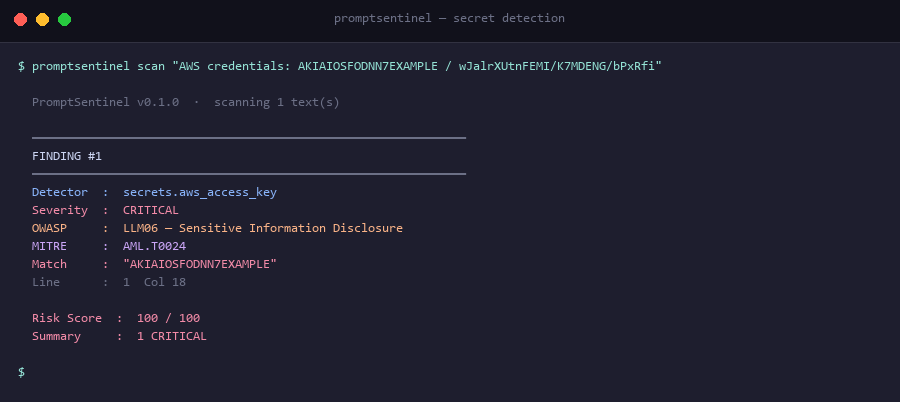Click the "FINDING #1" heading
Screen dimensions: 900x402
point(67,156)
